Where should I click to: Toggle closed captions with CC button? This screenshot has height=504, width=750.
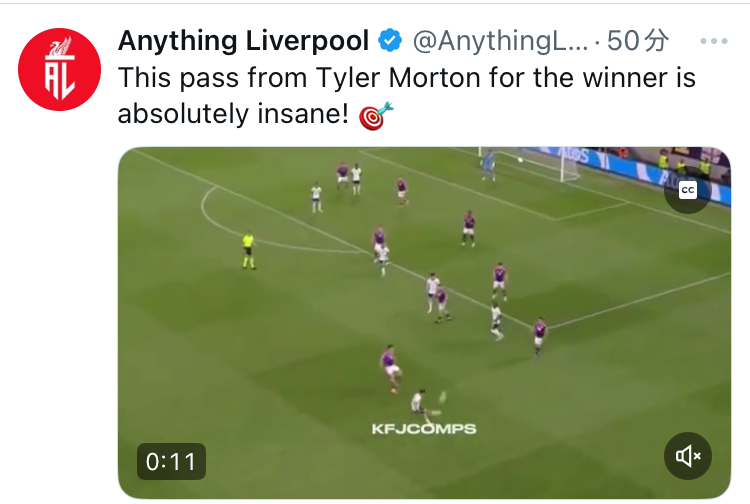688,190
